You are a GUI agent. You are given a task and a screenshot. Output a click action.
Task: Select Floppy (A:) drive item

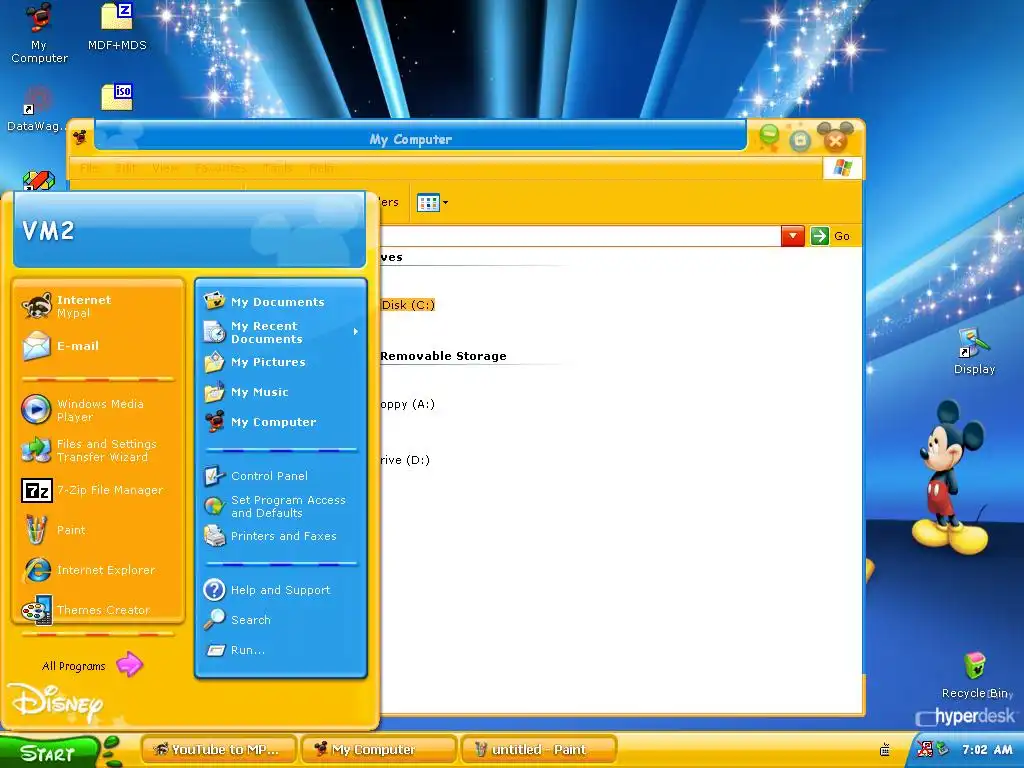tap(408, 404)
